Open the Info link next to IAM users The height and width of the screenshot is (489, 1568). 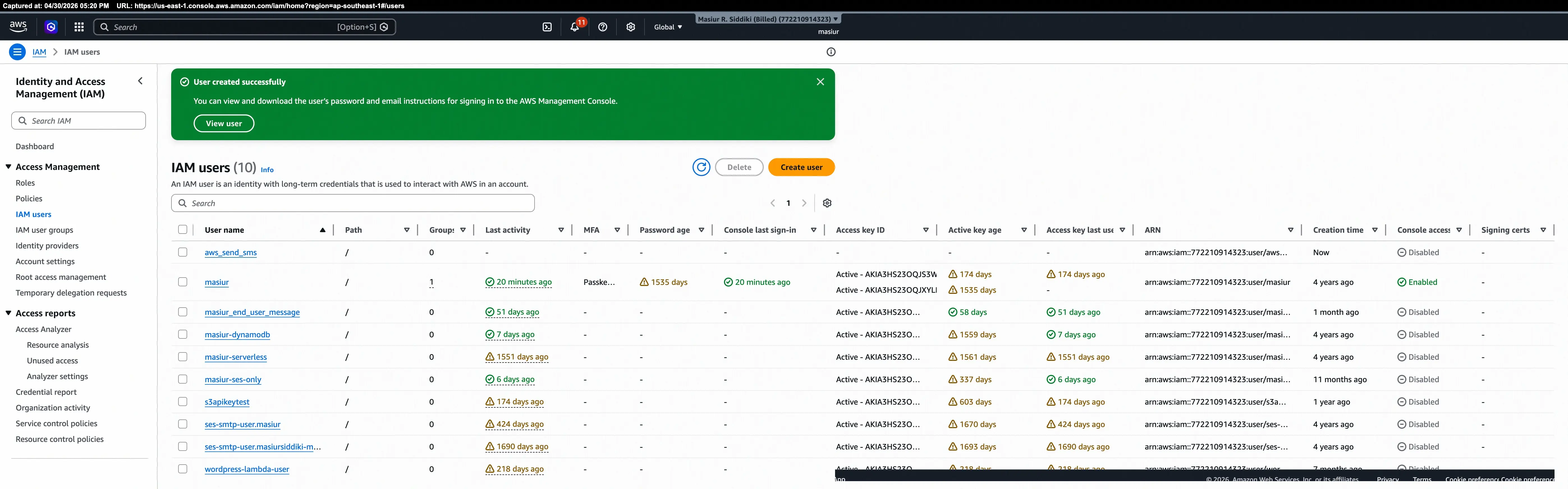click(x=267, y=170)
